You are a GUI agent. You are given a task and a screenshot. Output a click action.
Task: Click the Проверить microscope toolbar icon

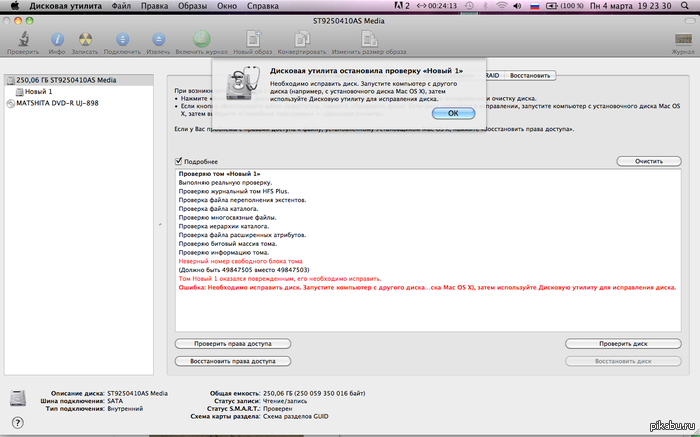click(x=22, y=37)
